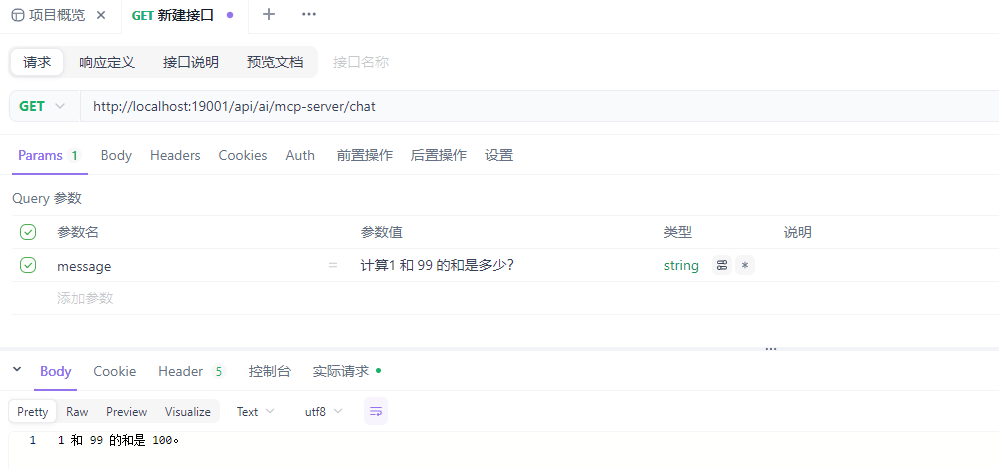Switch to the Headers request tab
This screenshot has width=999, height=469.
click(x=175, y=155)
